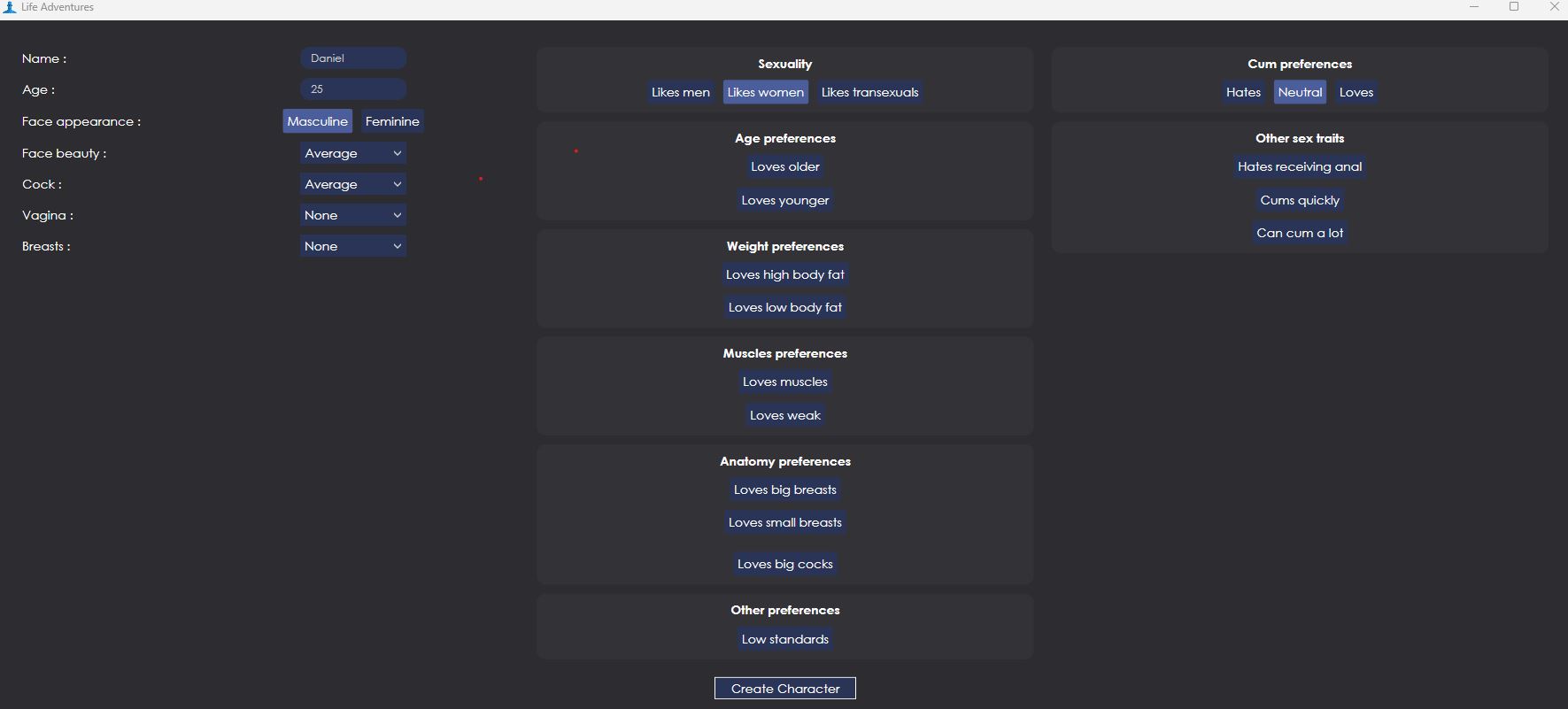Screen dimensions: 1568x709
Task: Click the Age input field
Action: (x=352, y=89)
